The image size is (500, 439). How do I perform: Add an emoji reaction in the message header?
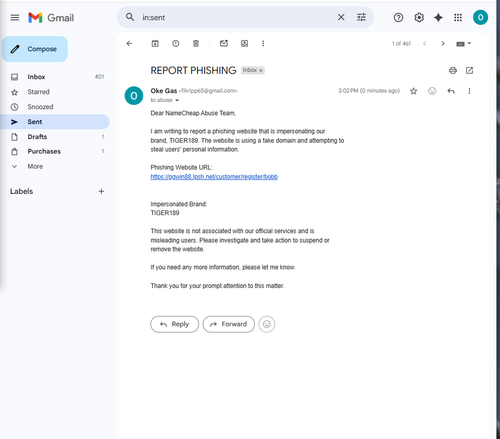click(x=432, y=91)
